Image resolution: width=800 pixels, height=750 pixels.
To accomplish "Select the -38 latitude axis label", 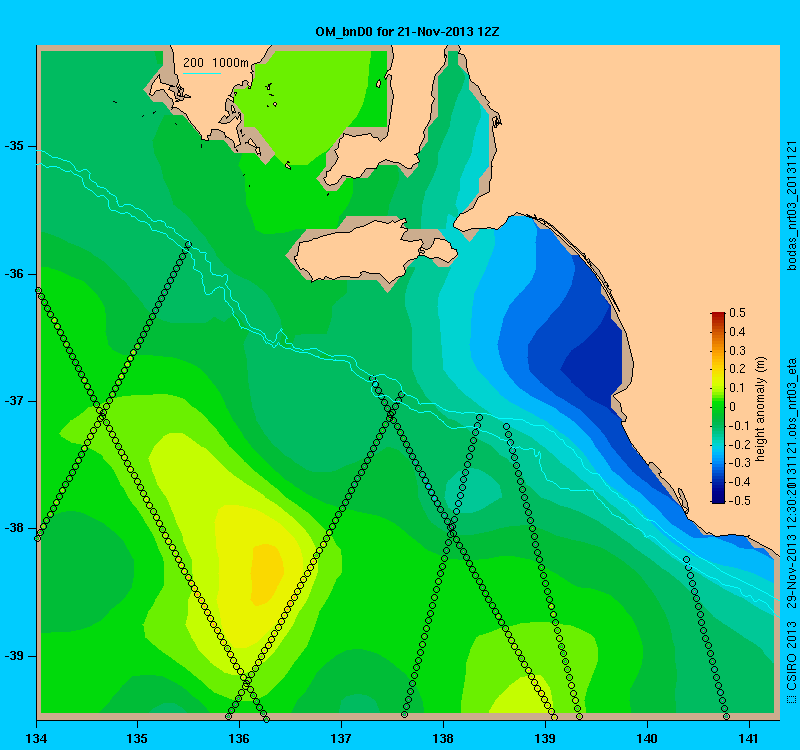I will click(14, 528).
